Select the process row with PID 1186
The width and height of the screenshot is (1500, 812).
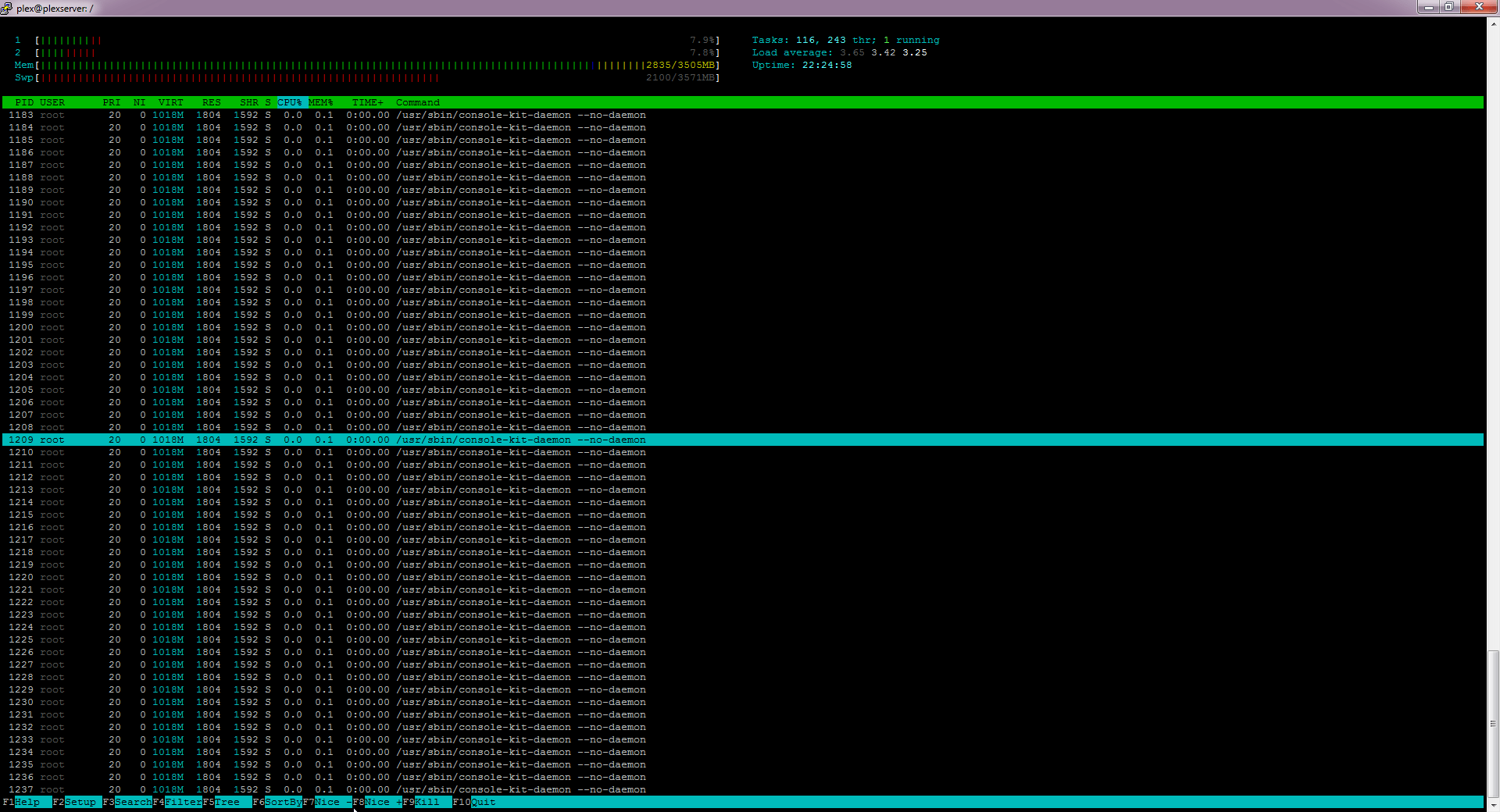pos(743,153)
